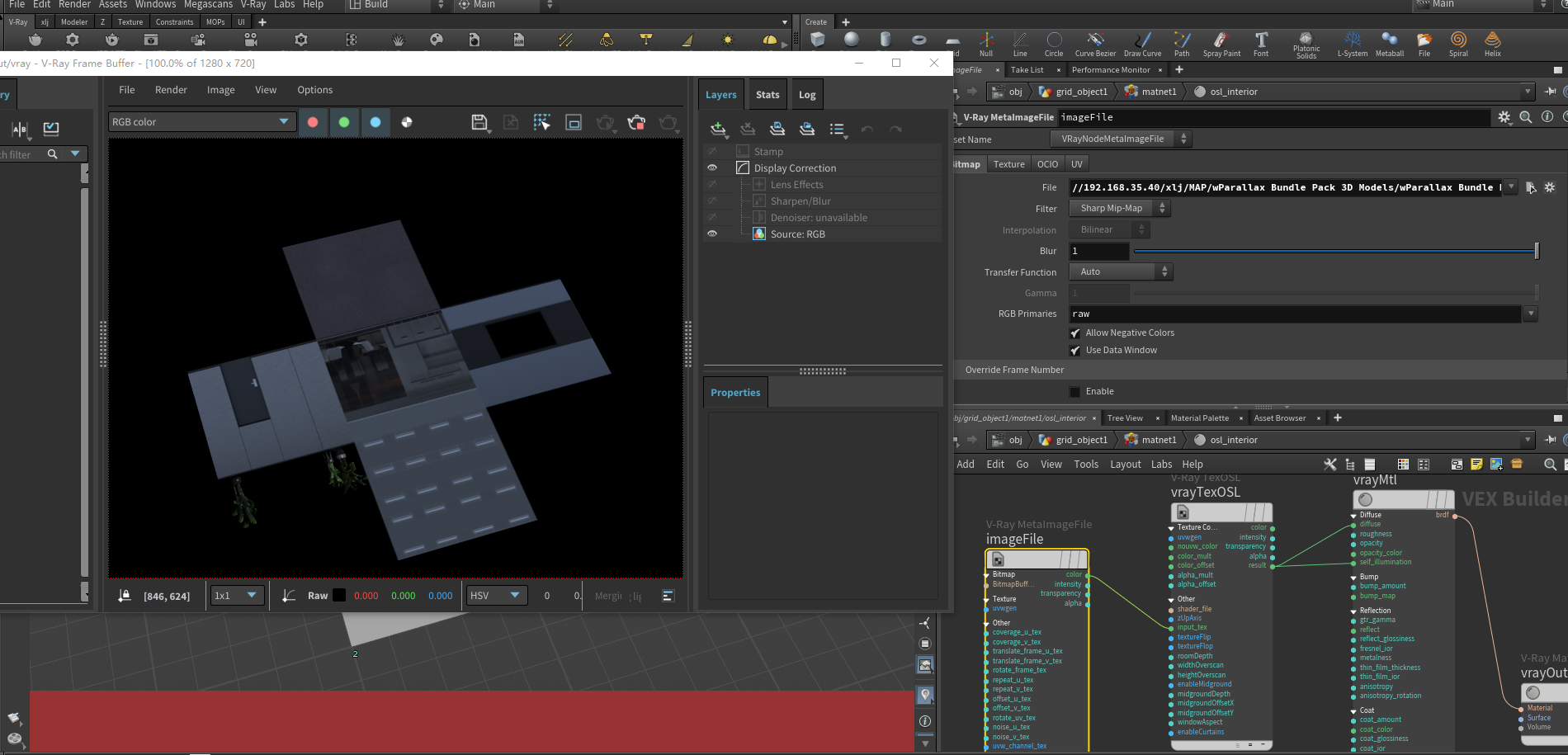Open Frame Buffer File menu
Viewport: 1568px width, 755px height.
coord(127,90)
